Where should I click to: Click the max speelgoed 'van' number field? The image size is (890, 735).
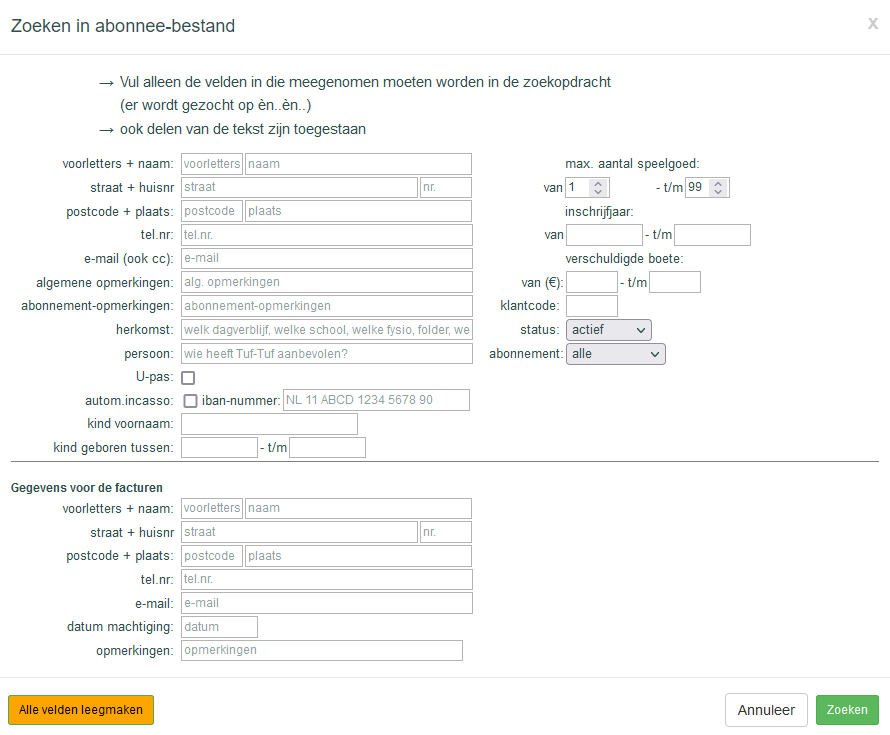point(587,187)
